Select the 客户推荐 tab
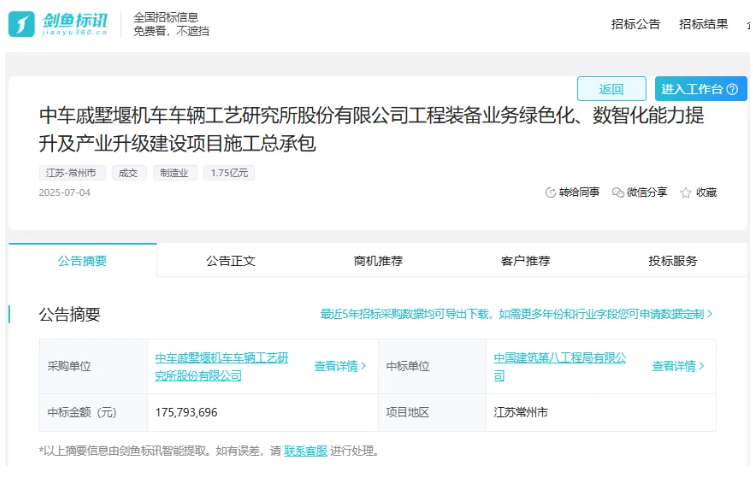 click(x=525, y=260)
